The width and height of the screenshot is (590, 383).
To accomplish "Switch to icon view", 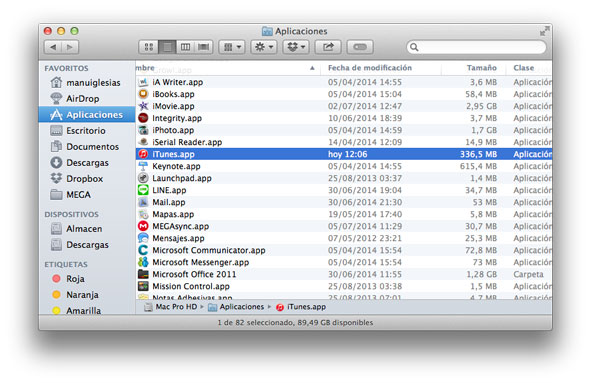I will (x=149, y=47).
